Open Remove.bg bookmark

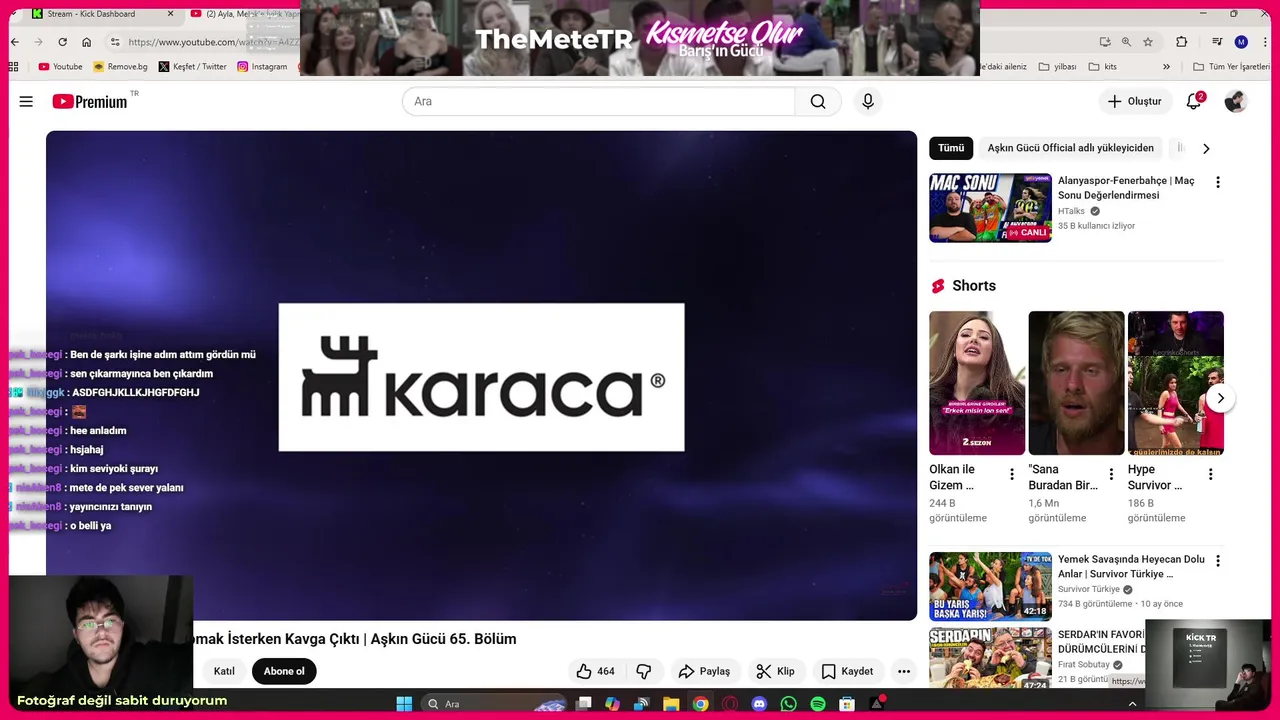tap(120, 67)
